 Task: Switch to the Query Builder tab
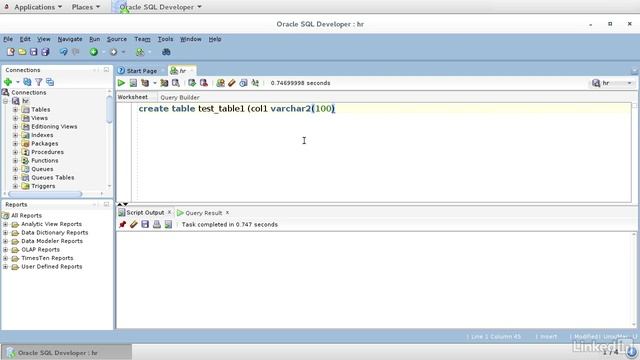tap(180, 97)
